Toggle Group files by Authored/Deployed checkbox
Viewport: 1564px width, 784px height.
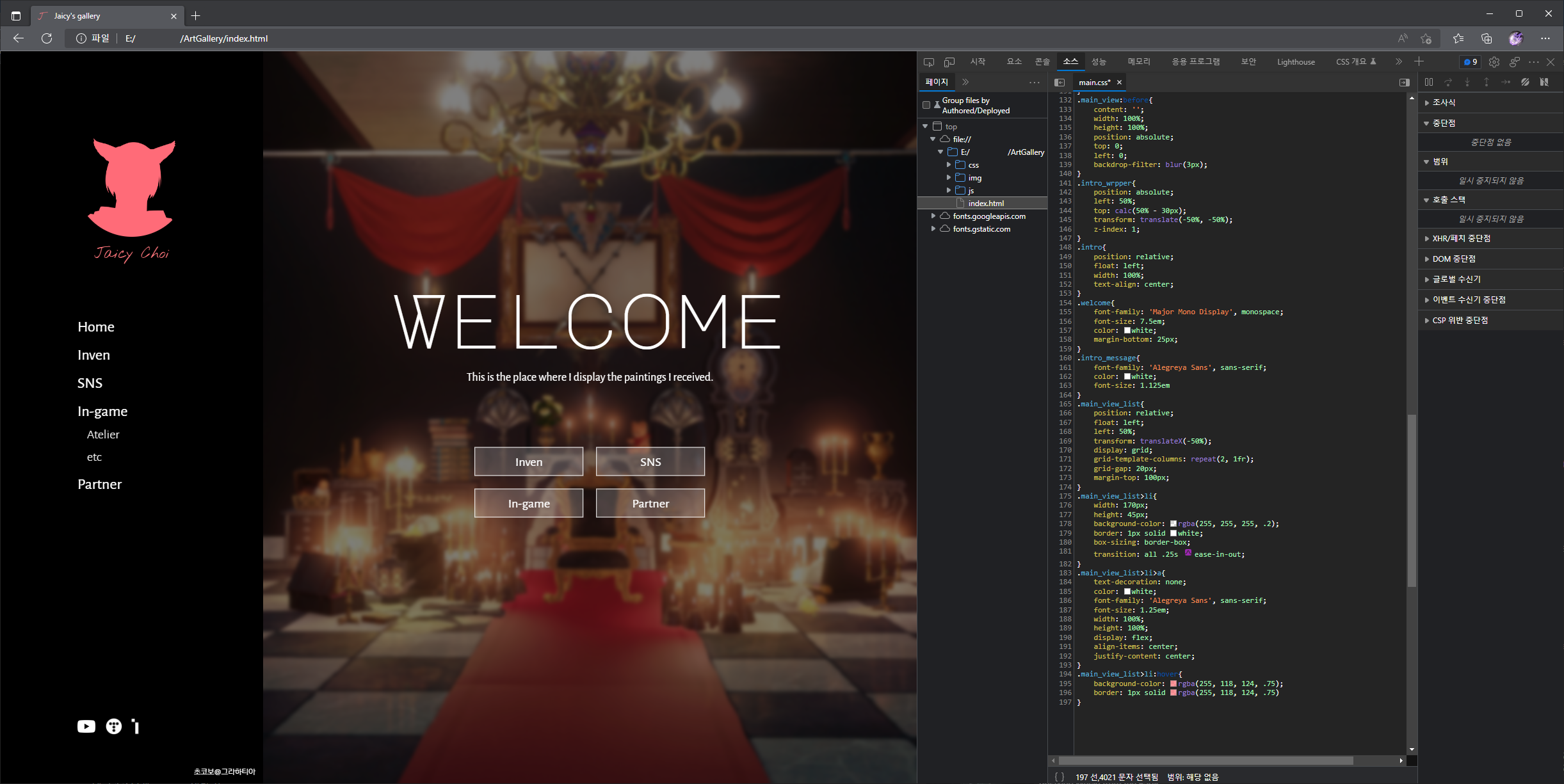(x=926, y=105)
